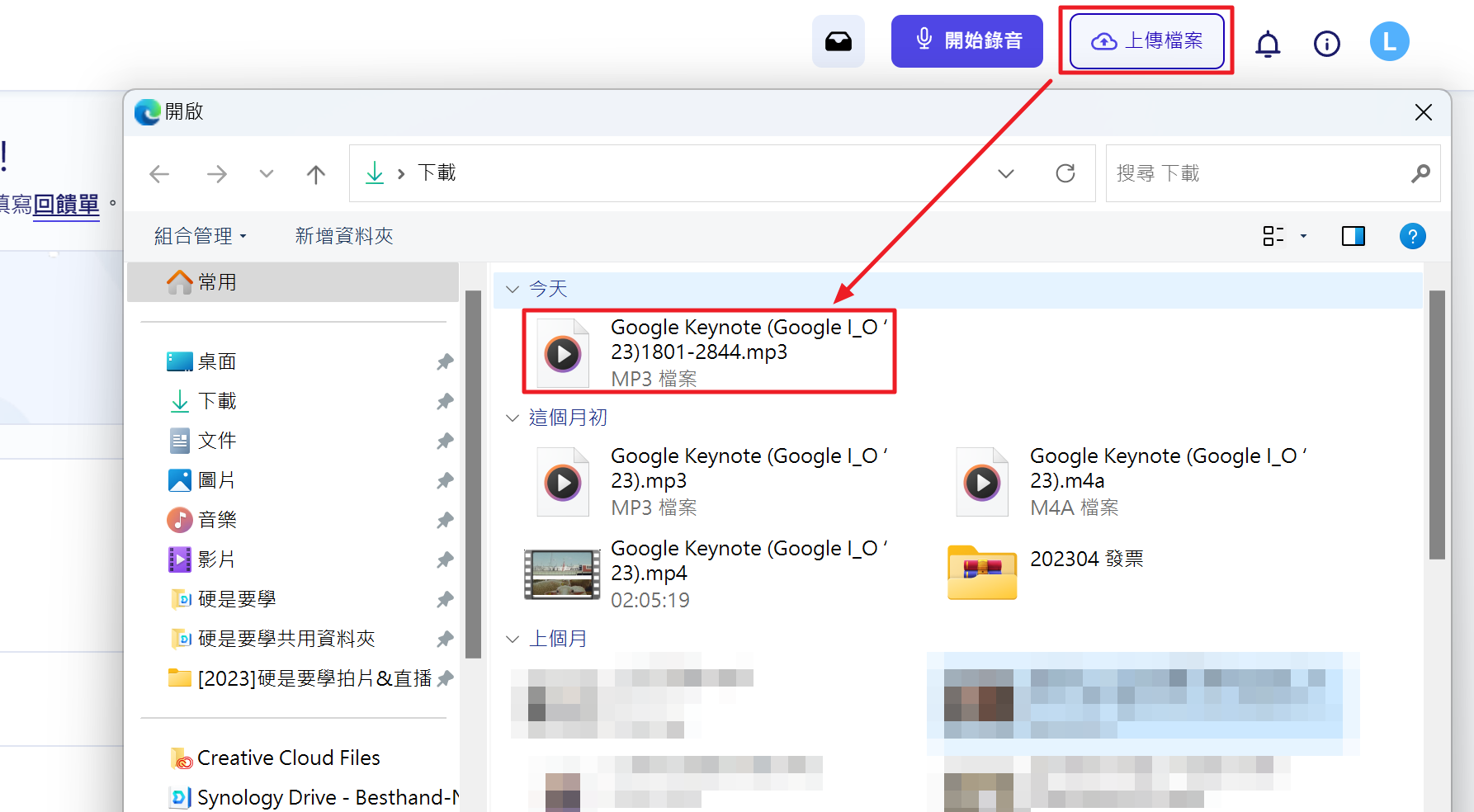Go up one folder level

[315, 174]
